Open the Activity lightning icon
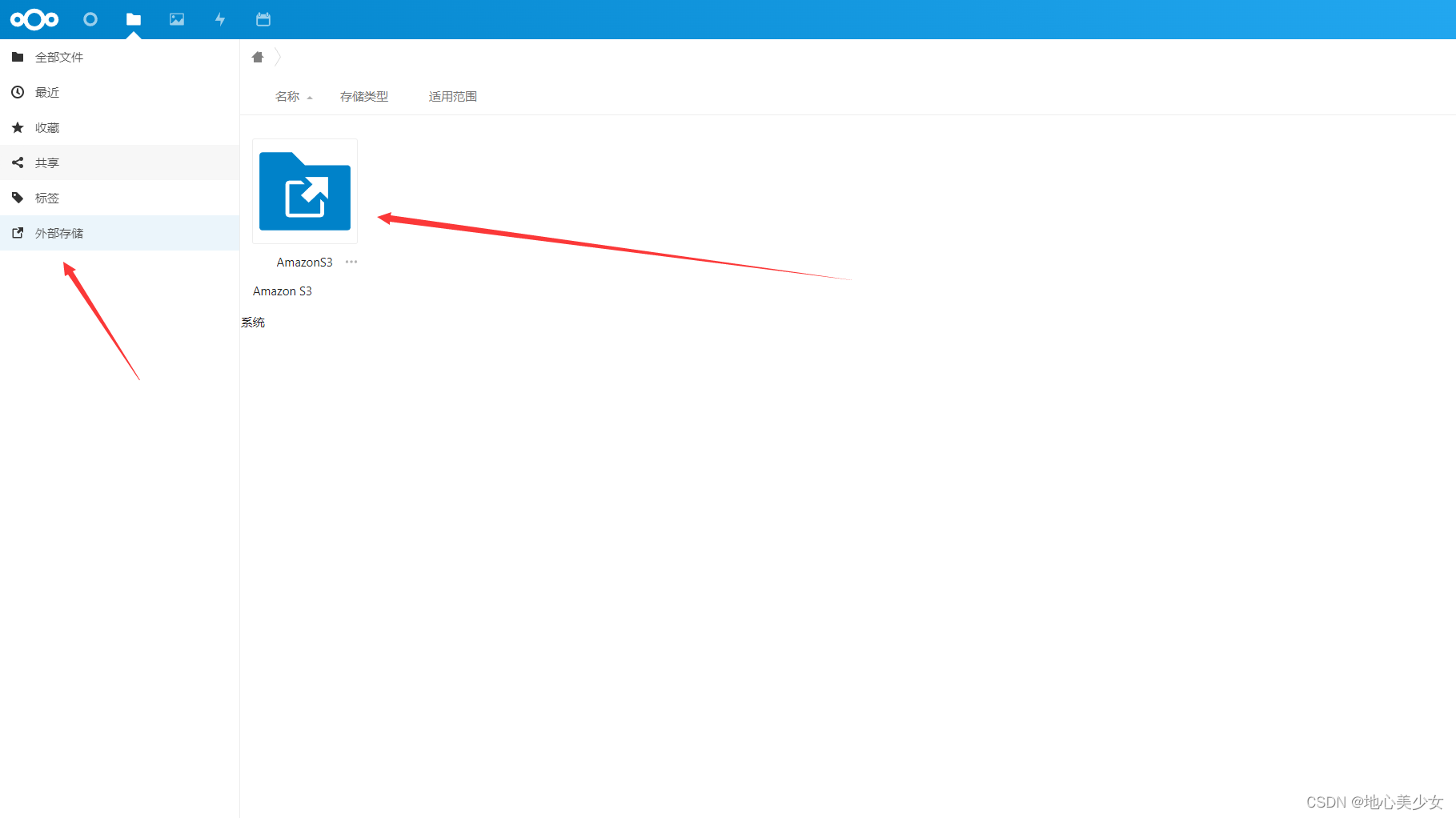 pyautogui.click(x=220, y=19)
